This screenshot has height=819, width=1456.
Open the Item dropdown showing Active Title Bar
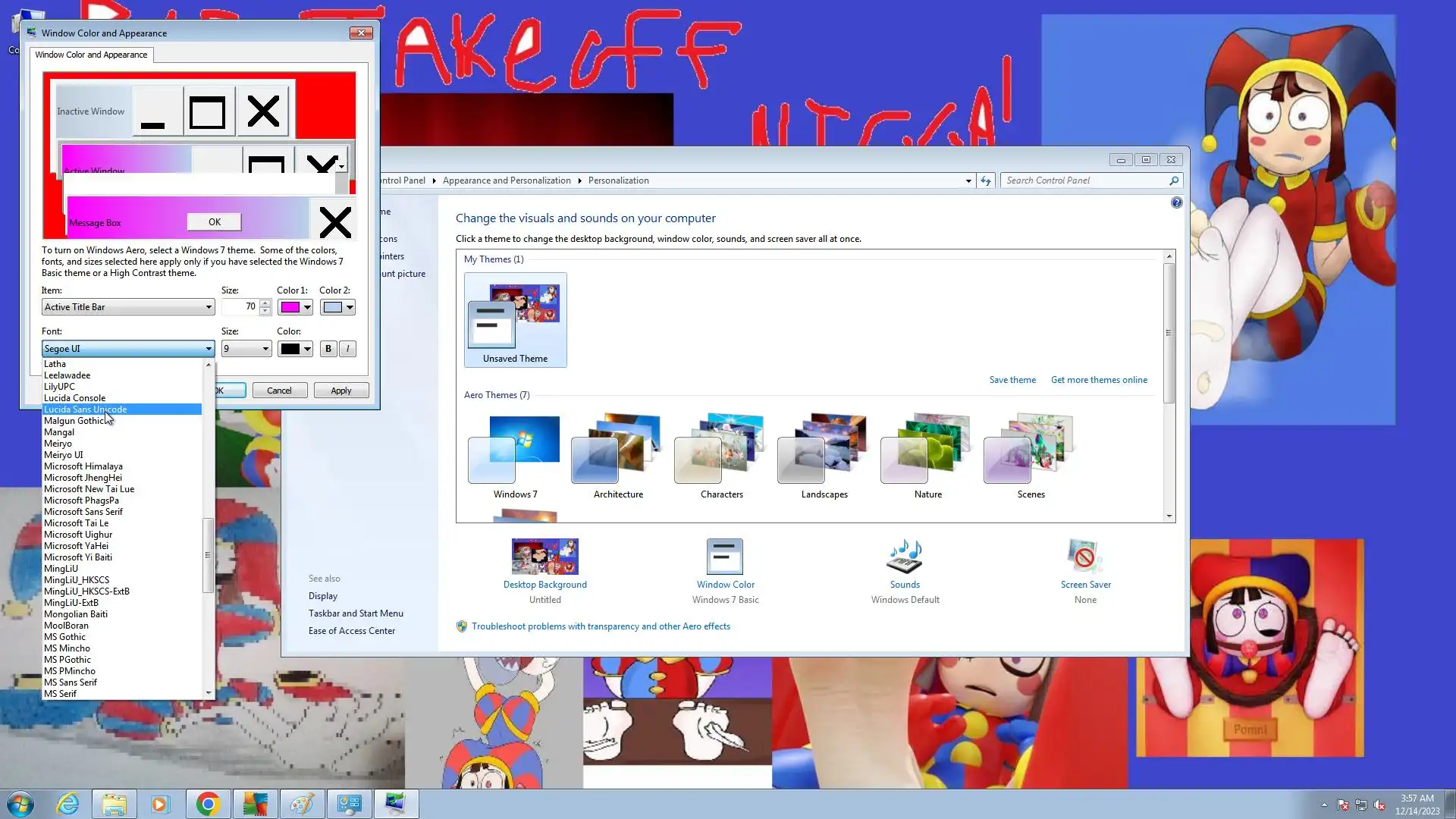click(127, 307)
